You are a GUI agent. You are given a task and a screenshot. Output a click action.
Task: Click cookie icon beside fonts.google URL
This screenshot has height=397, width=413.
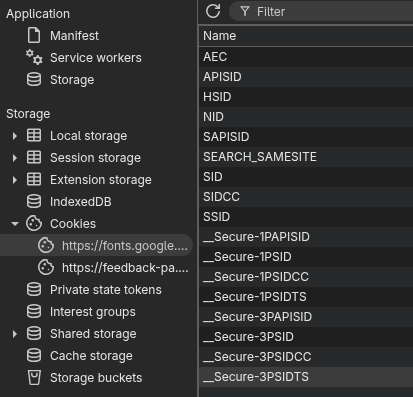point(46,246)
